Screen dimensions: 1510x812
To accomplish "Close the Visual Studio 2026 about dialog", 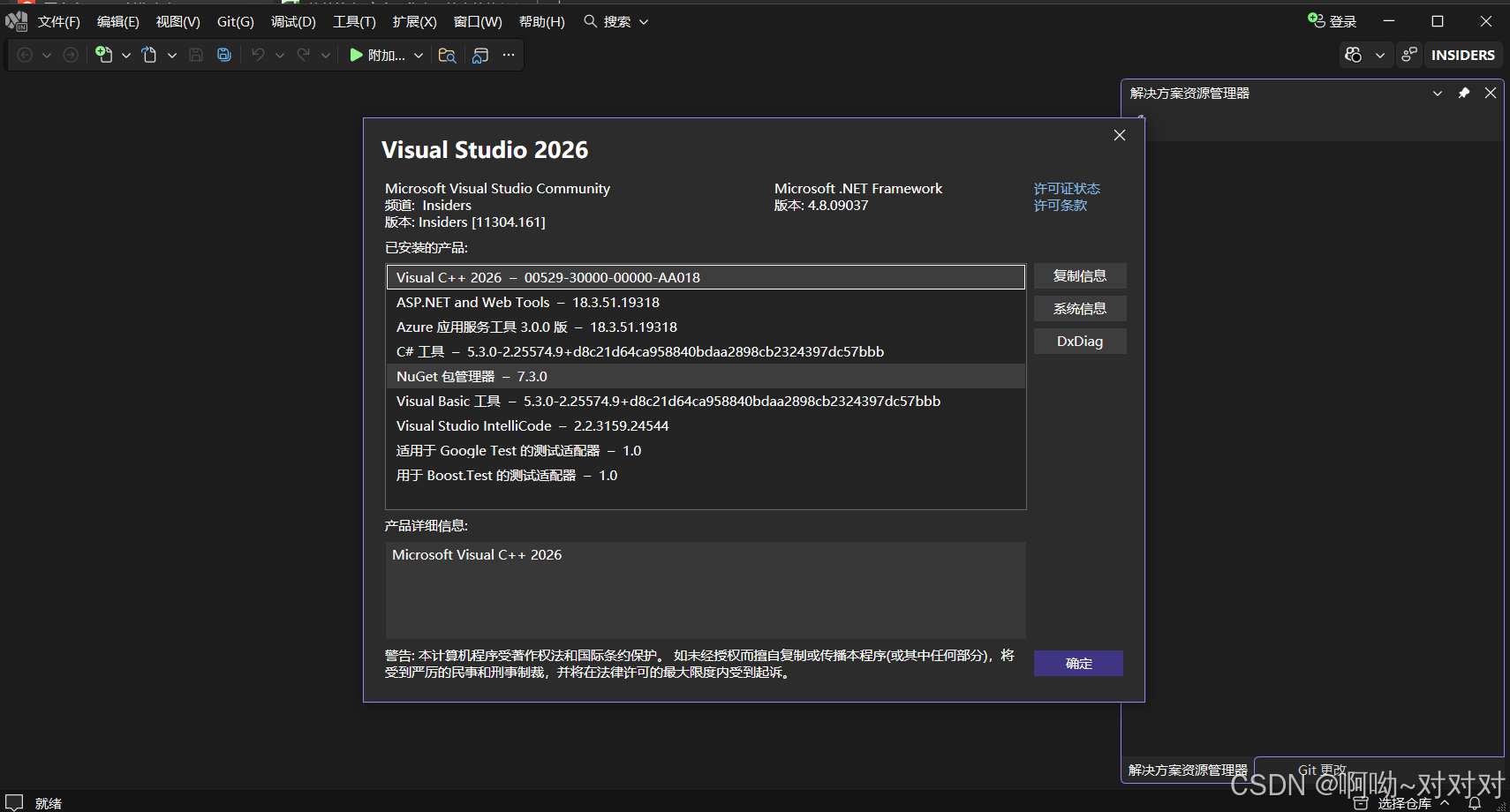I will 1120,135.
